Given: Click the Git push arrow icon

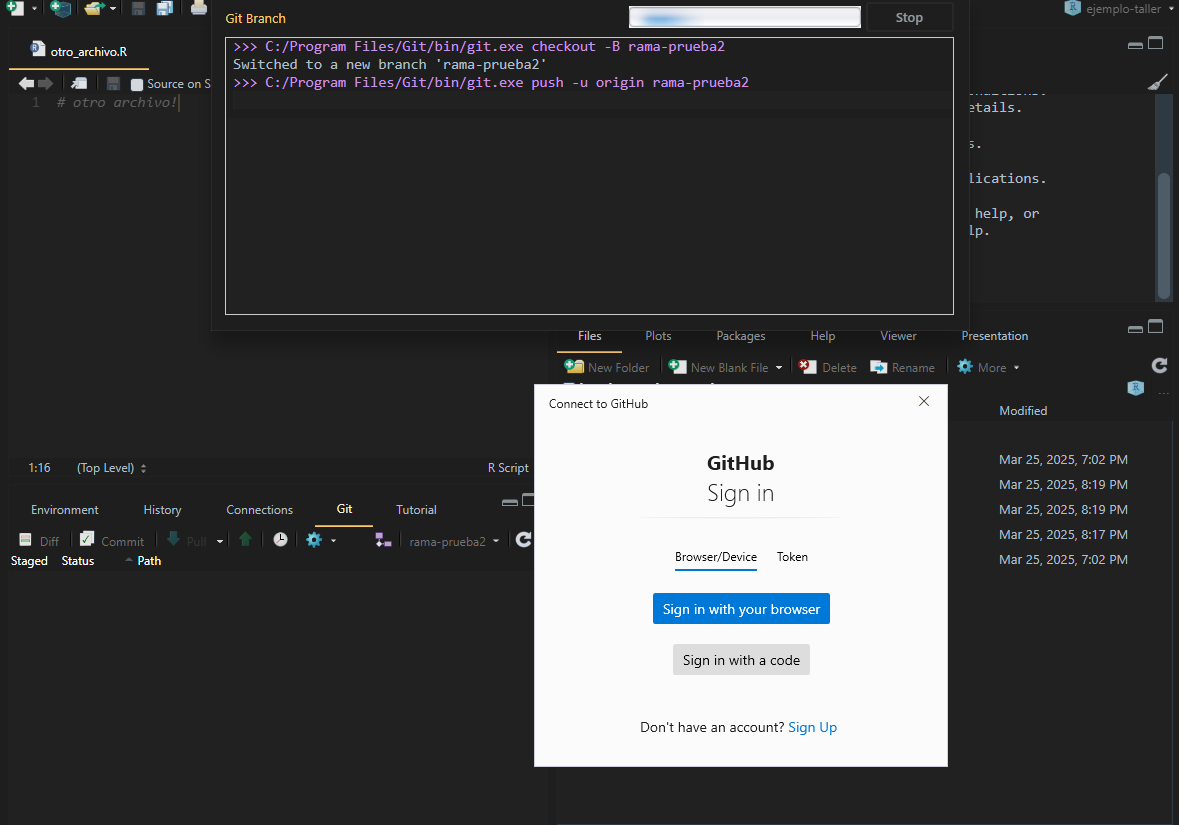Looking at the screenshot, I should (245, 539).
